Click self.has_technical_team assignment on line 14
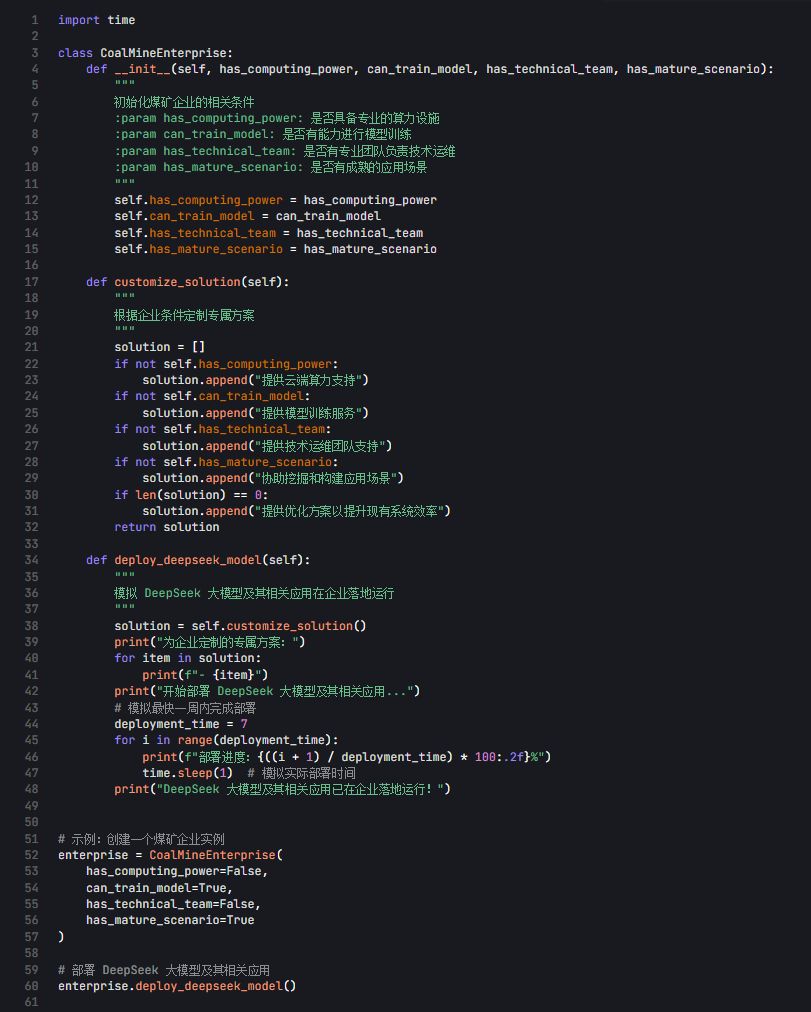 268,233
